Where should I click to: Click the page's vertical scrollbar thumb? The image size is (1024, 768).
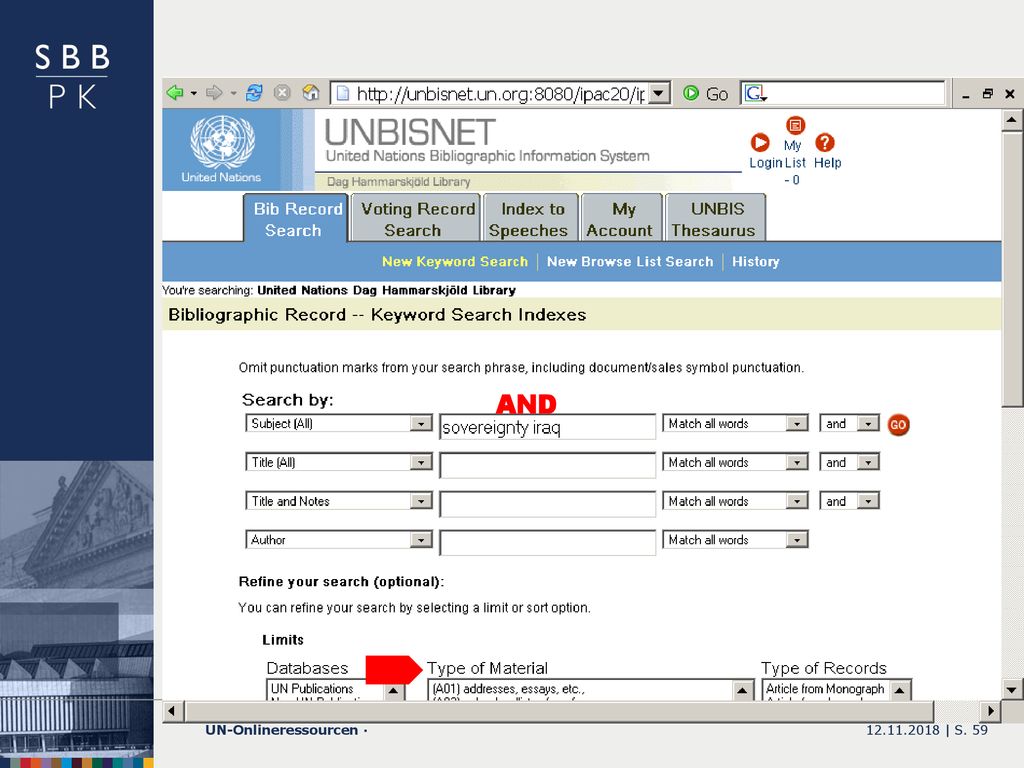point(1012,269)
